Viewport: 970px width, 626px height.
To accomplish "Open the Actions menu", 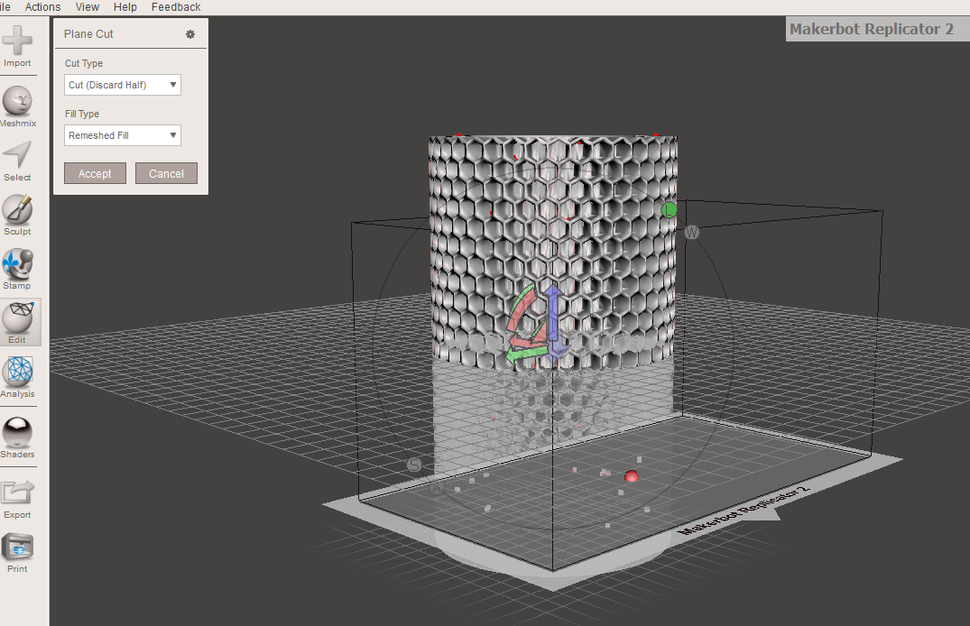I will pyautogui.click(x=42, y=7).
